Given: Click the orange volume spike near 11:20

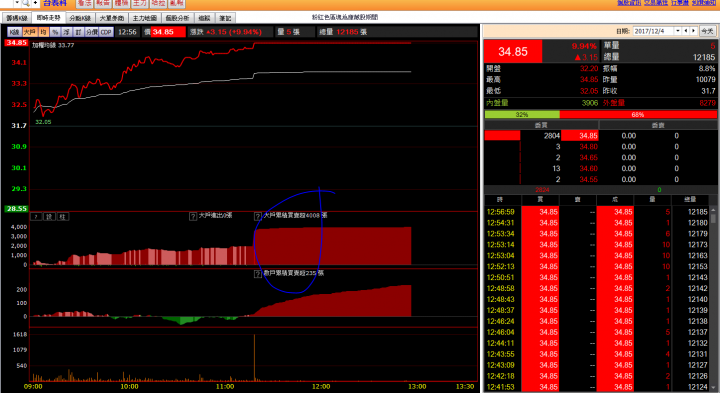Looking at the screenshot, I should point(254,358).
